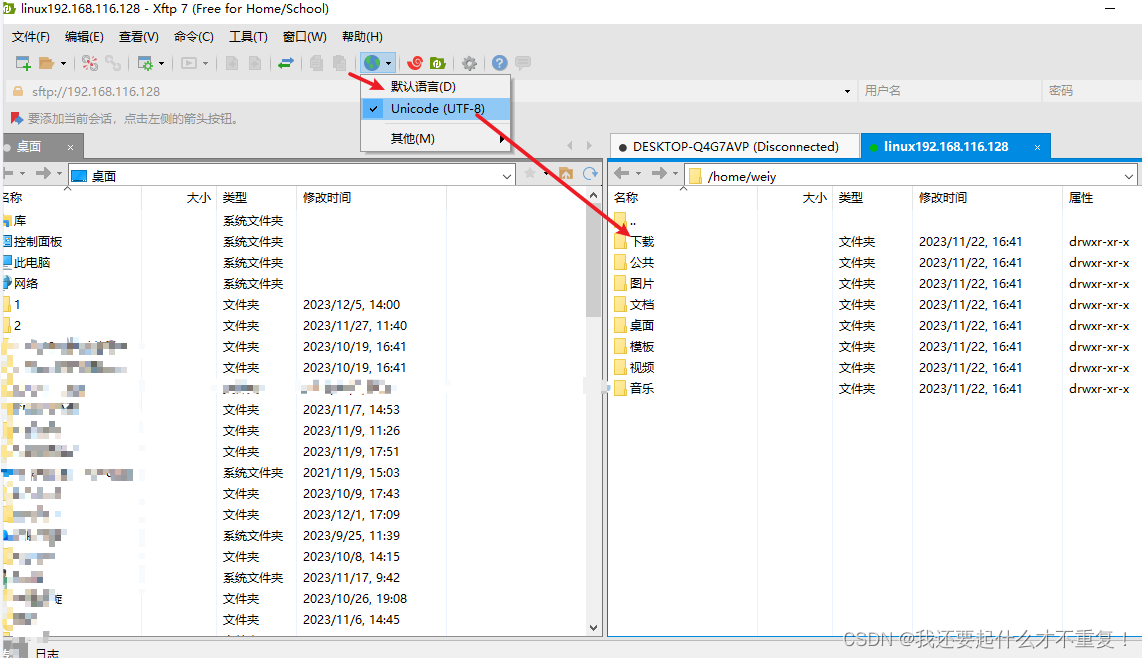The width and height of the screenshot is (1142, 658).
Task: Open the 桌面 local path dropdown
Action: tap(505, 176)
